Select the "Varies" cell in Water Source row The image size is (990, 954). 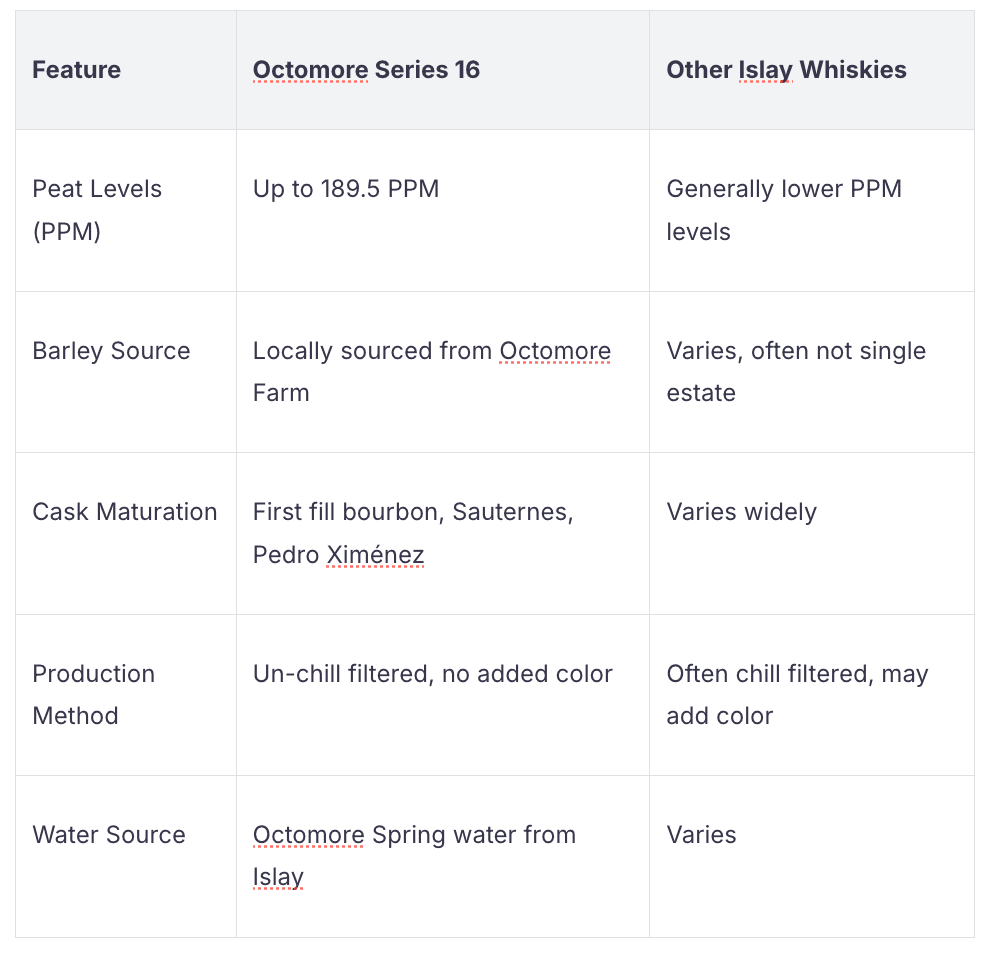701,835
